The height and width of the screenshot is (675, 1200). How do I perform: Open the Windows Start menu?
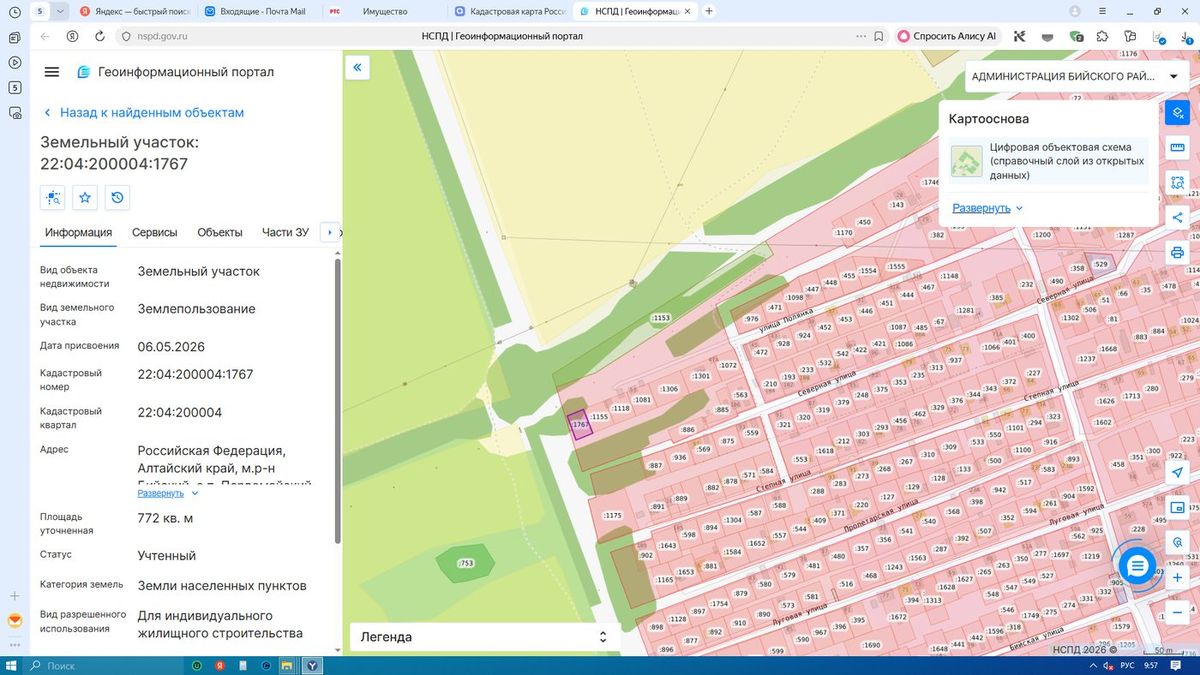point(11,665)
